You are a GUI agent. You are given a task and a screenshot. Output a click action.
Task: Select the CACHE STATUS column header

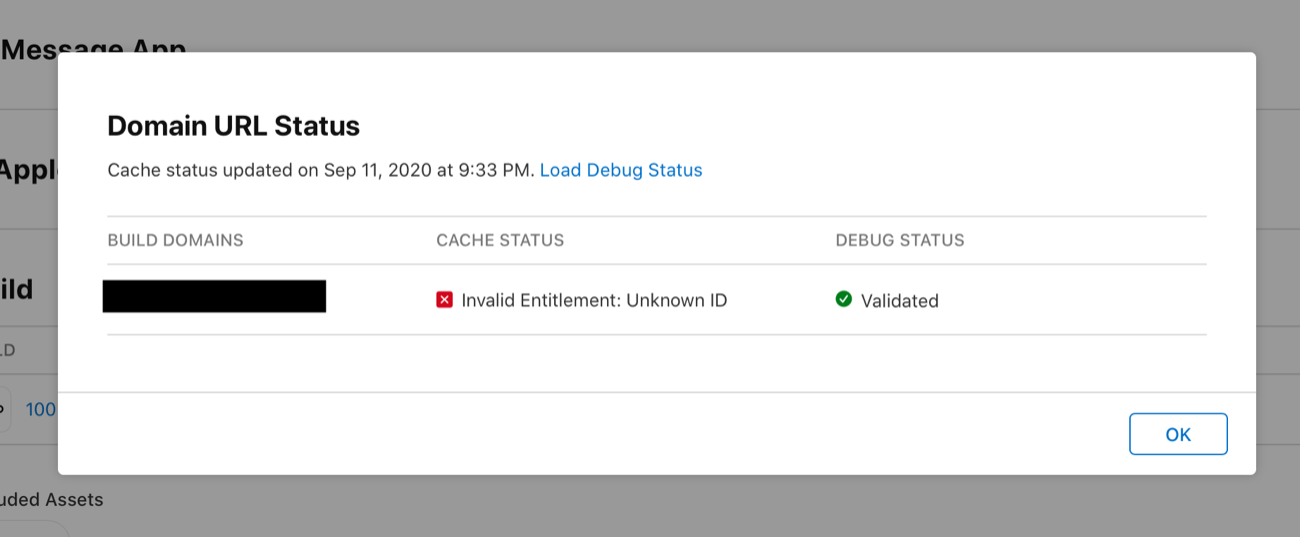pyautogui.click(x=500, y=240)
